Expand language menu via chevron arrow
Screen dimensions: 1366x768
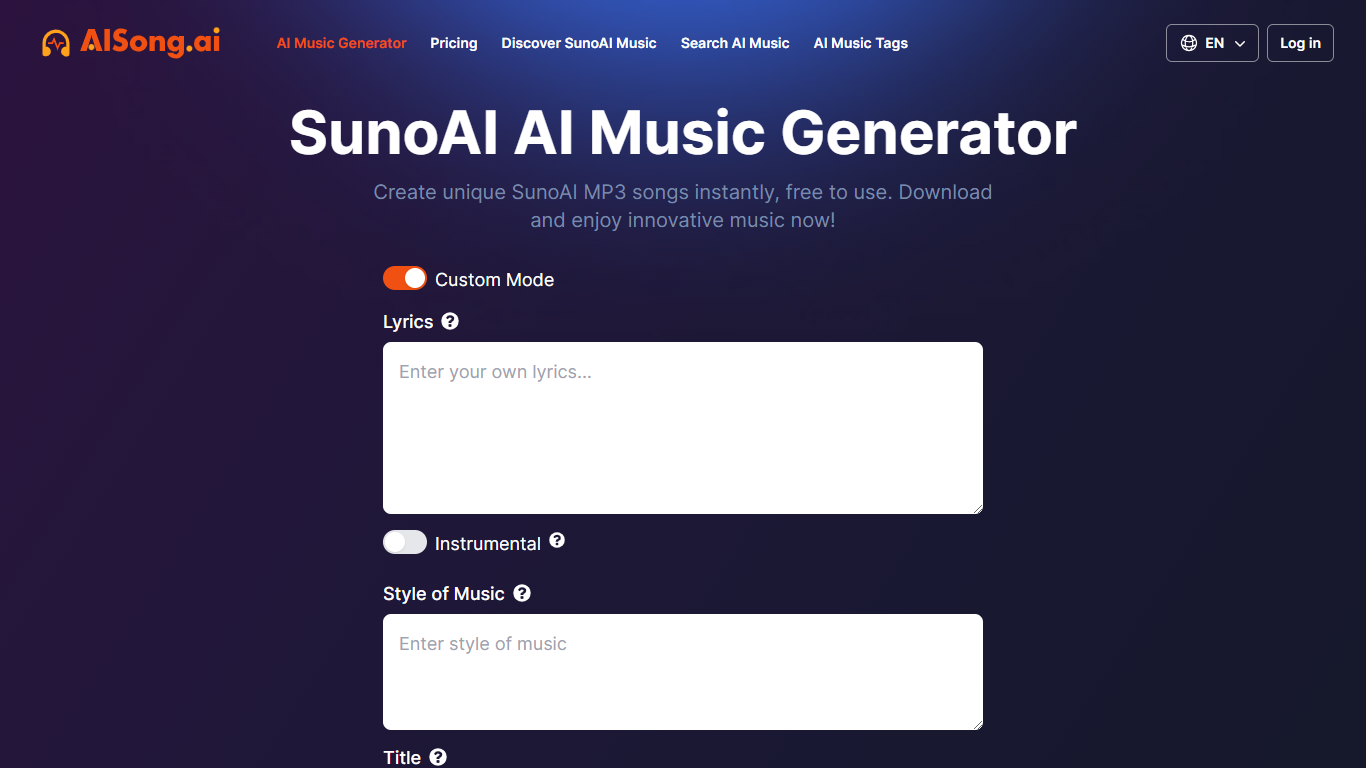tap(1240, 44)
